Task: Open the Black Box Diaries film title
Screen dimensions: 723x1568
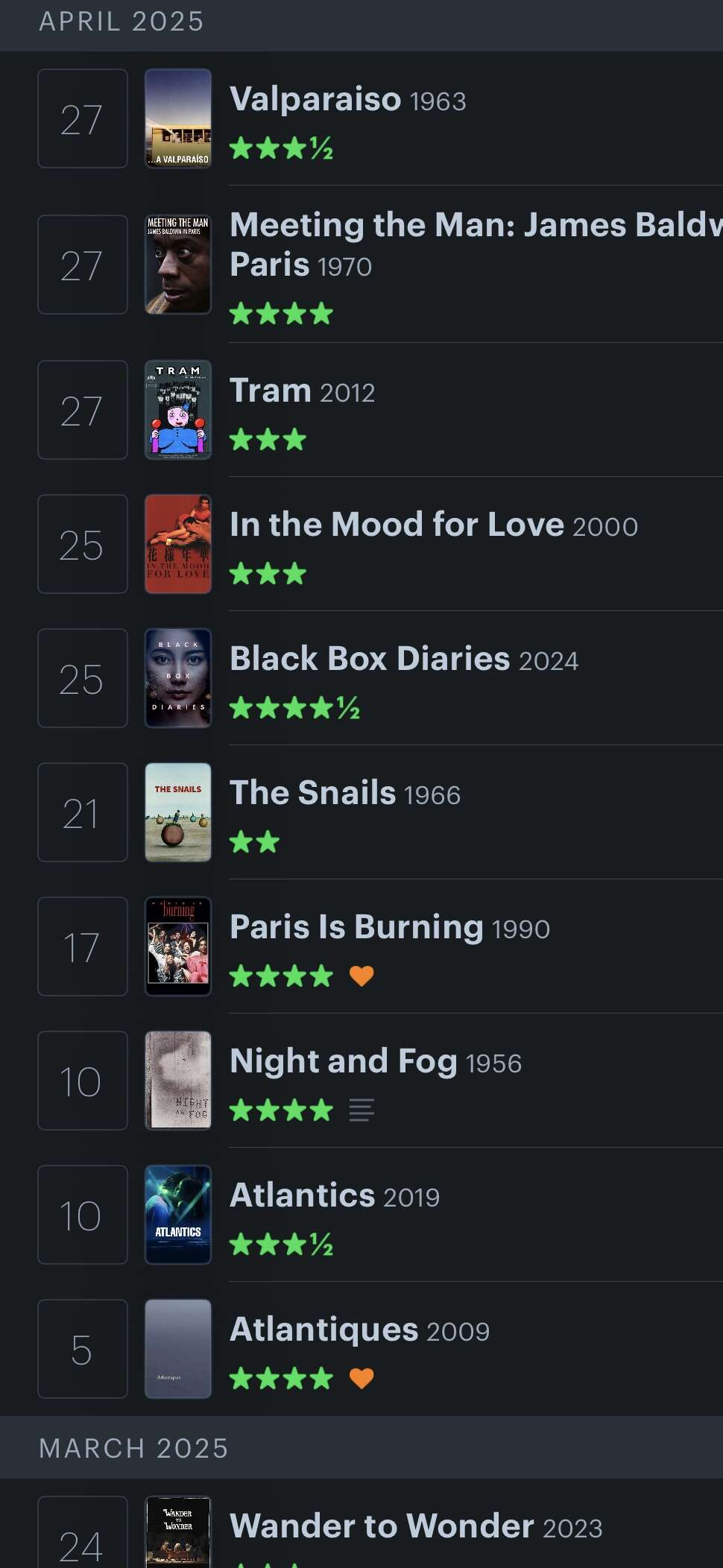Action: [370, 659]
